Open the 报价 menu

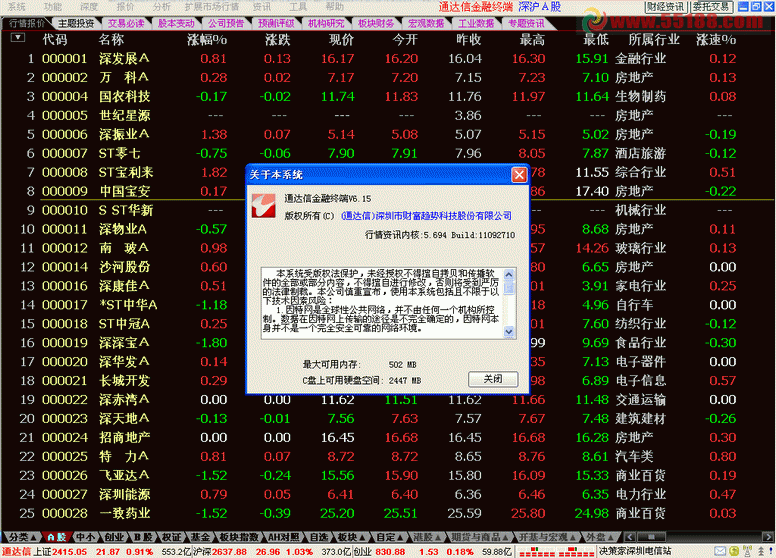click(125, 6)
